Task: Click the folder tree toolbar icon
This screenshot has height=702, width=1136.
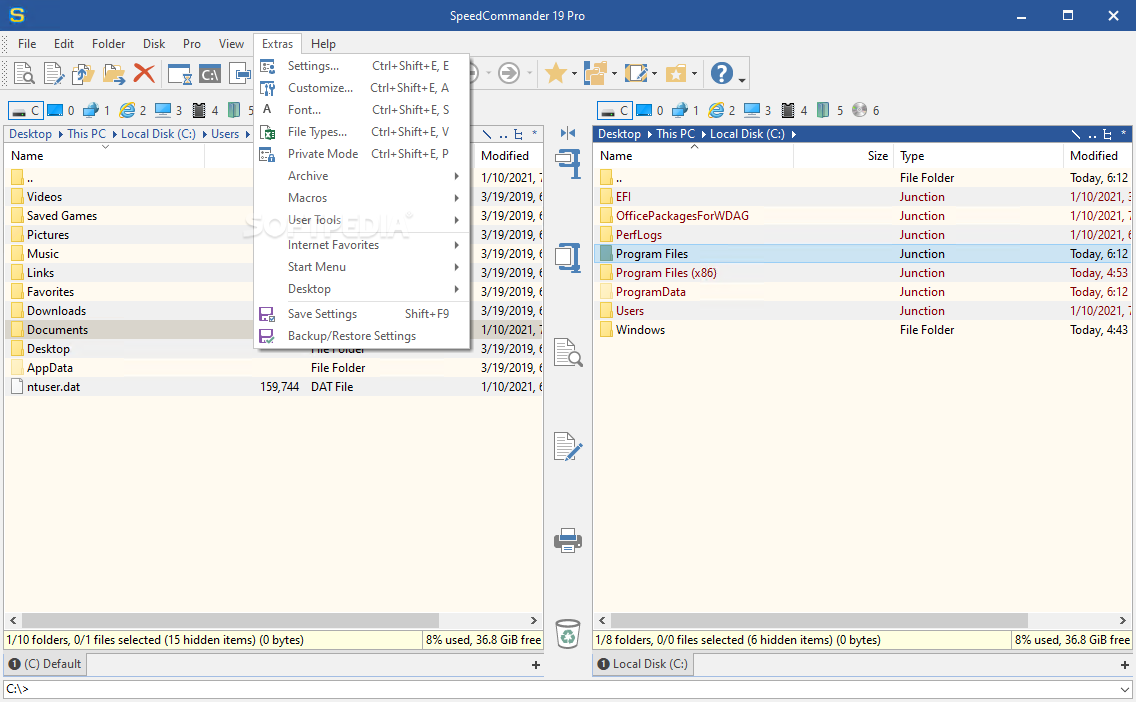Action: [596, 73]
